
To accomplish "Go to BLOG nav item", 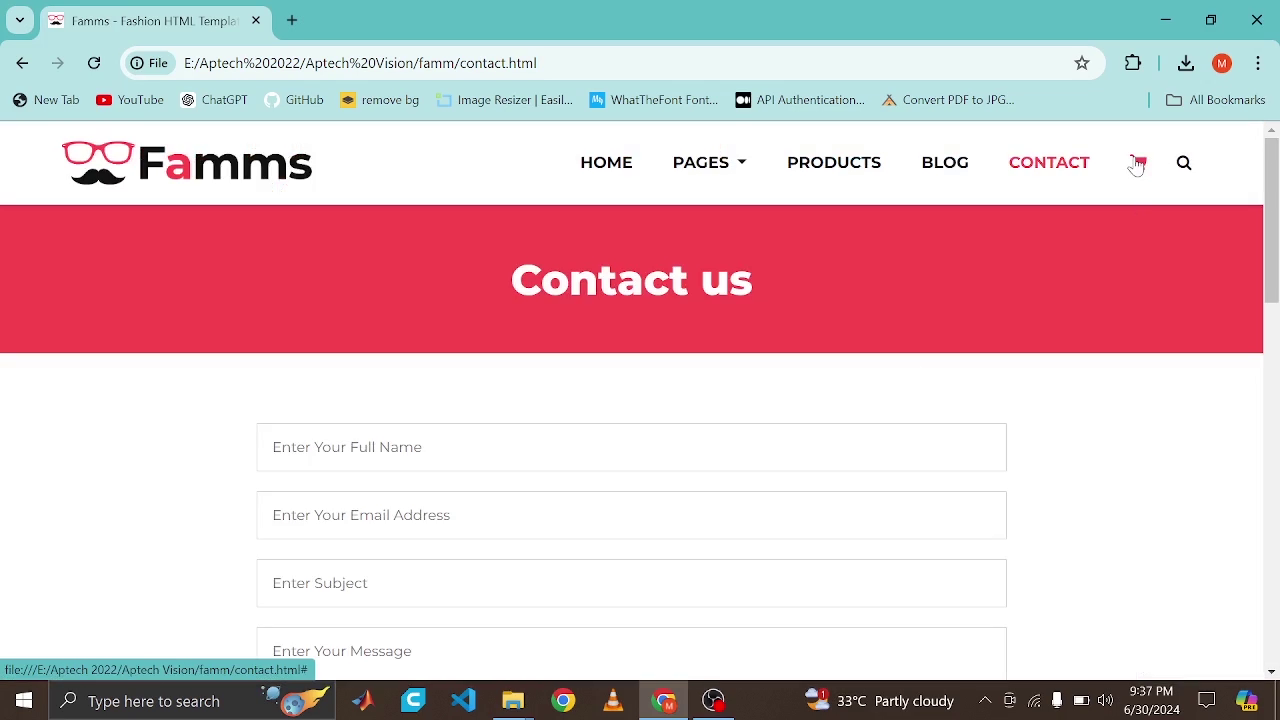I will (945, 162).
